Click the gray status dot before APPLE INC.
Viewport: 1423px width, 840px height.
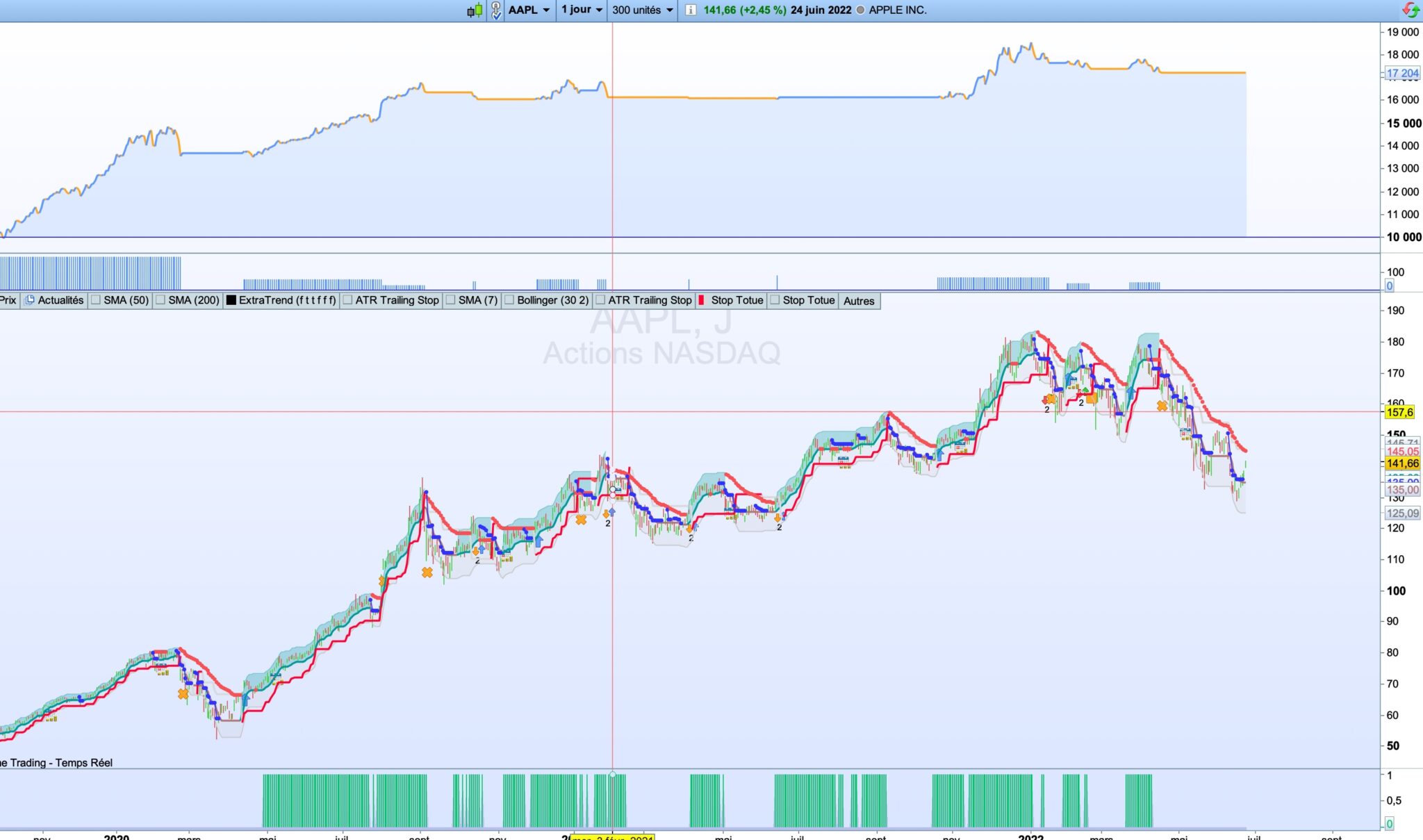[x=860, y=10]
